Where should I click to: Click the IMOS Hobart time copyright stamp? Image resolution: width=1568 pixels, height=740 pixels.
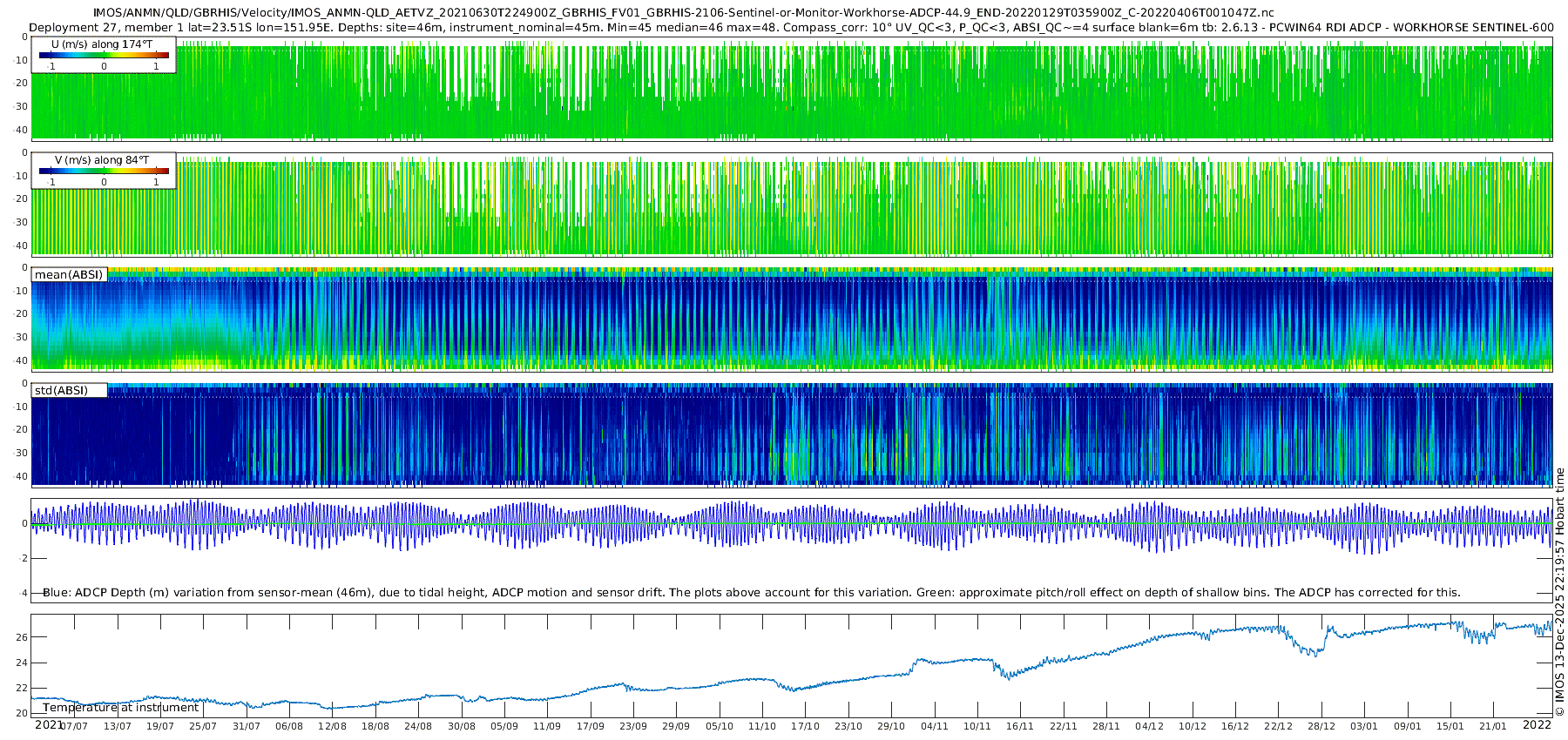(x=1559, y=592)
